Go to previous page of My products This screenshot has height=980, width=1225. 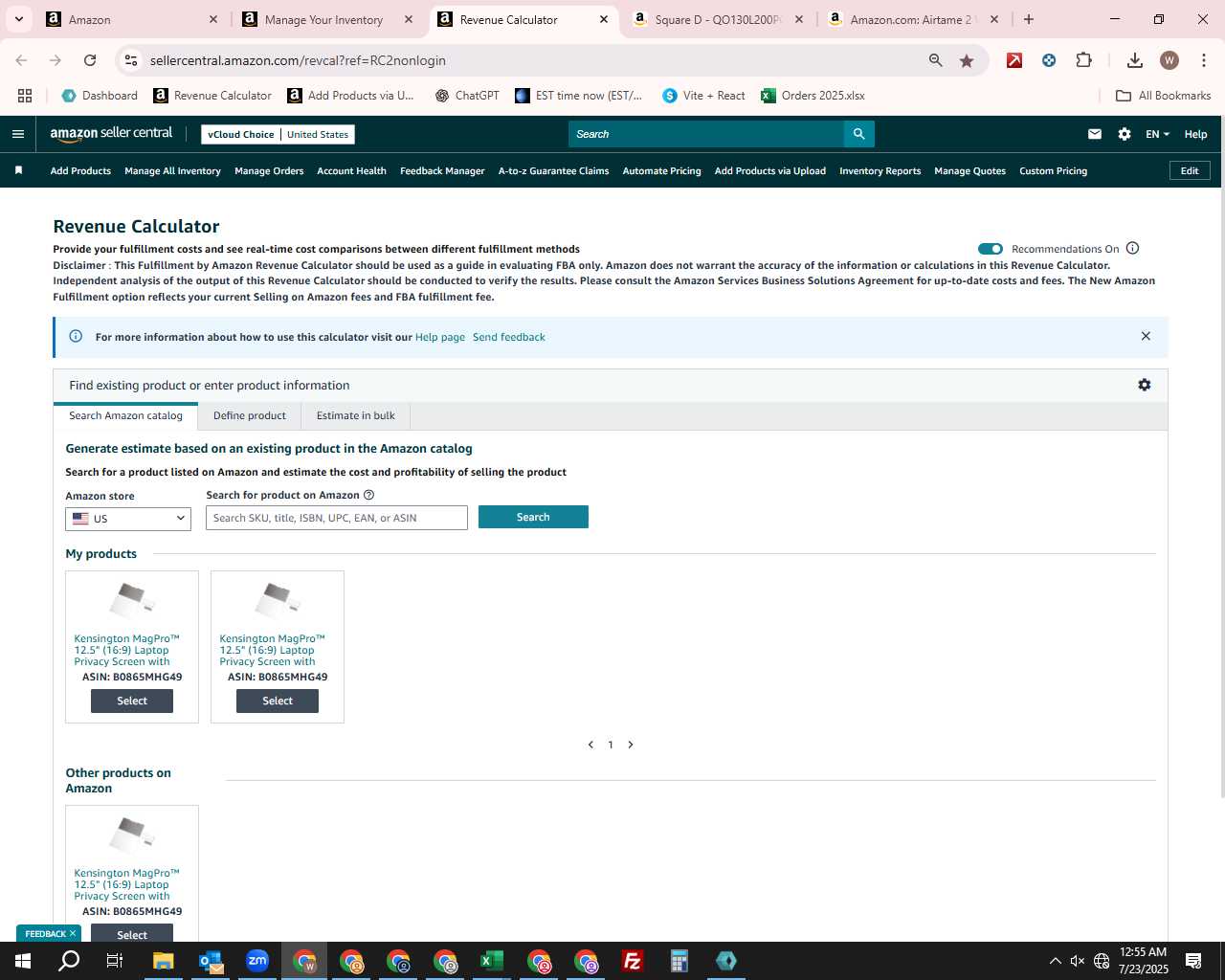[590, 745]
